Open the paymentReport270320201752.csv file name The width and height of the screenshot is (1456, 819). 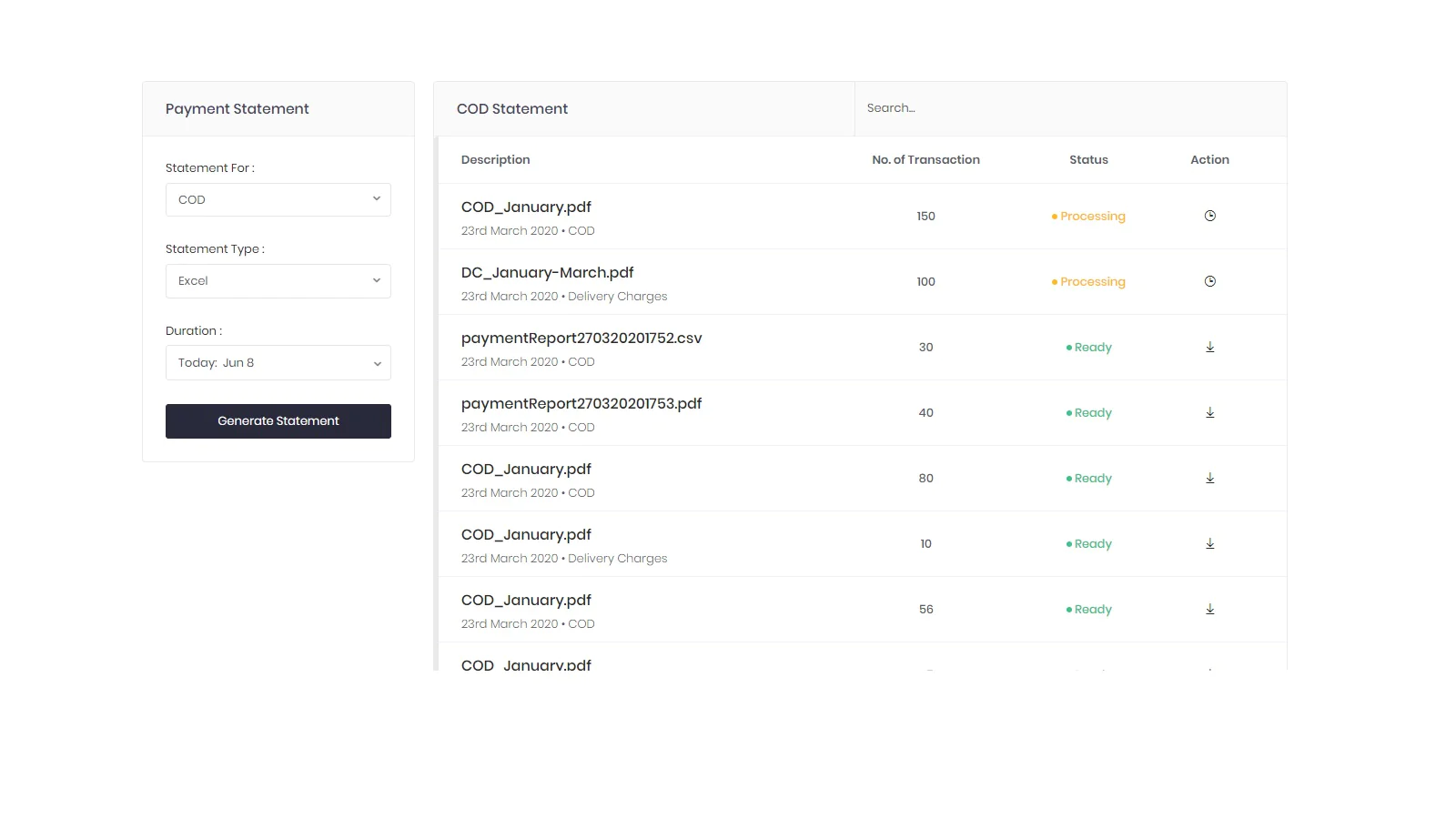pos(581,338)
